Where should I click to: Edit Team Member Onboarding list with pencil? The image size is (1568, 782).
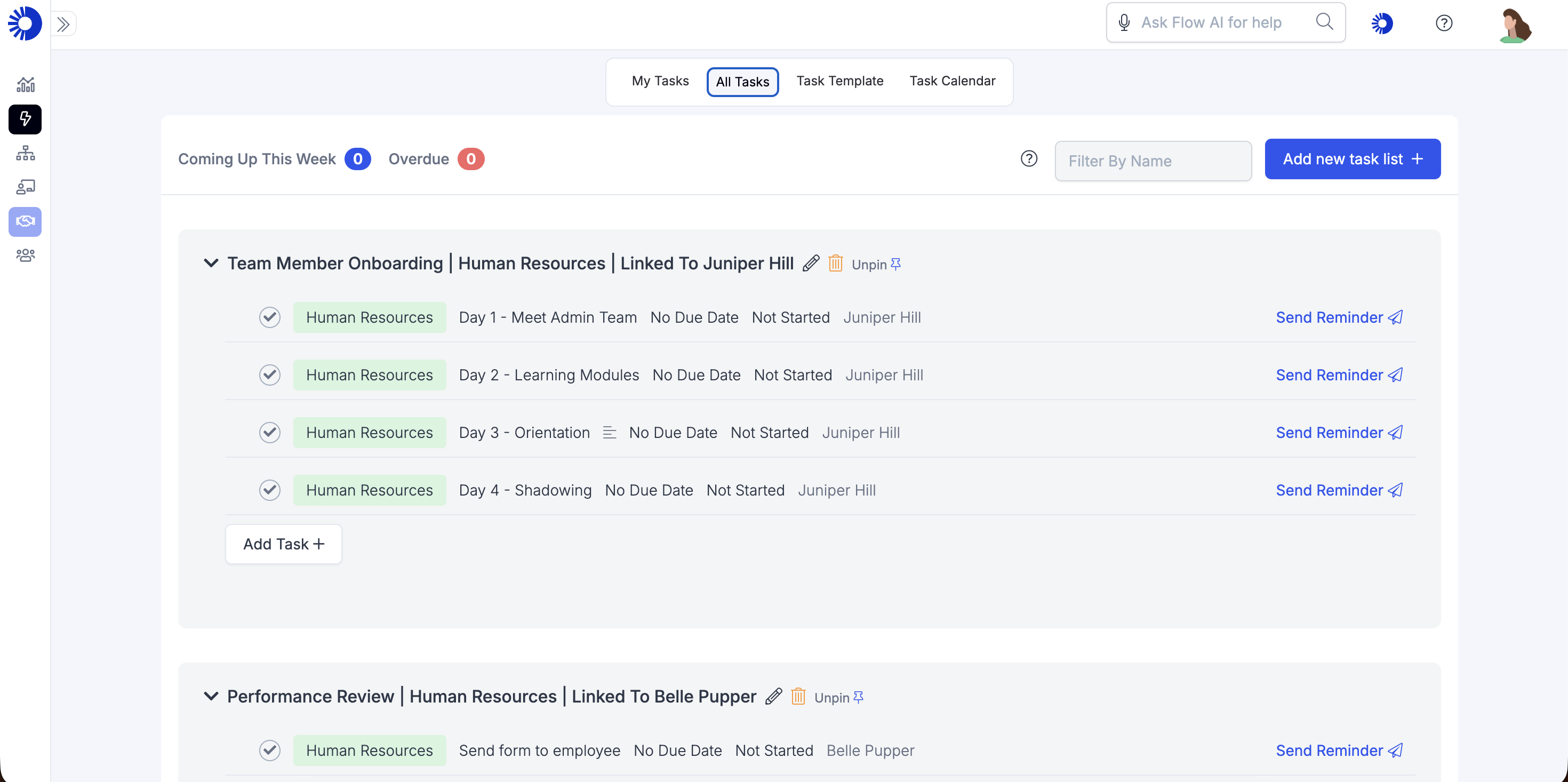[811, 263]
